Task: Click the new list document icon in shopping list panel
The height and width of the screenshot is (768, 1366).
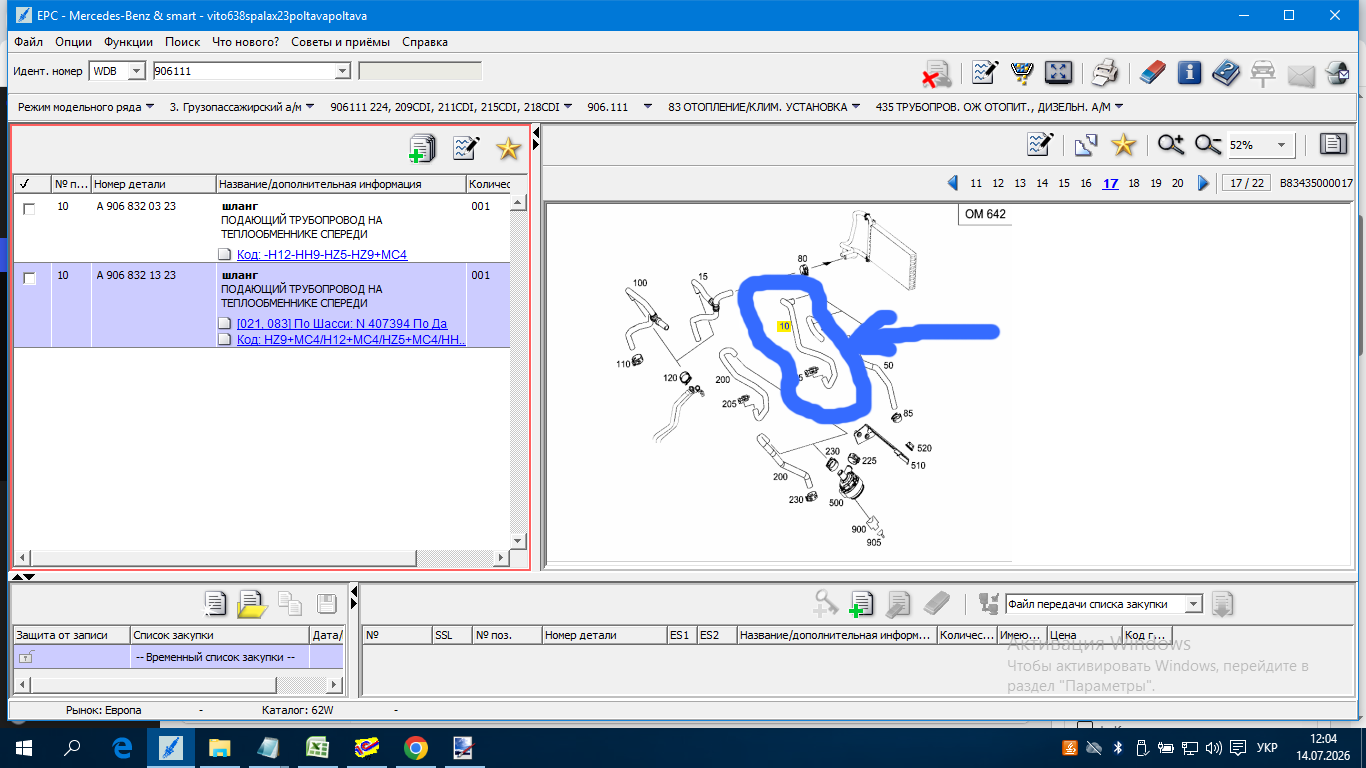Action: pos(215,603)
